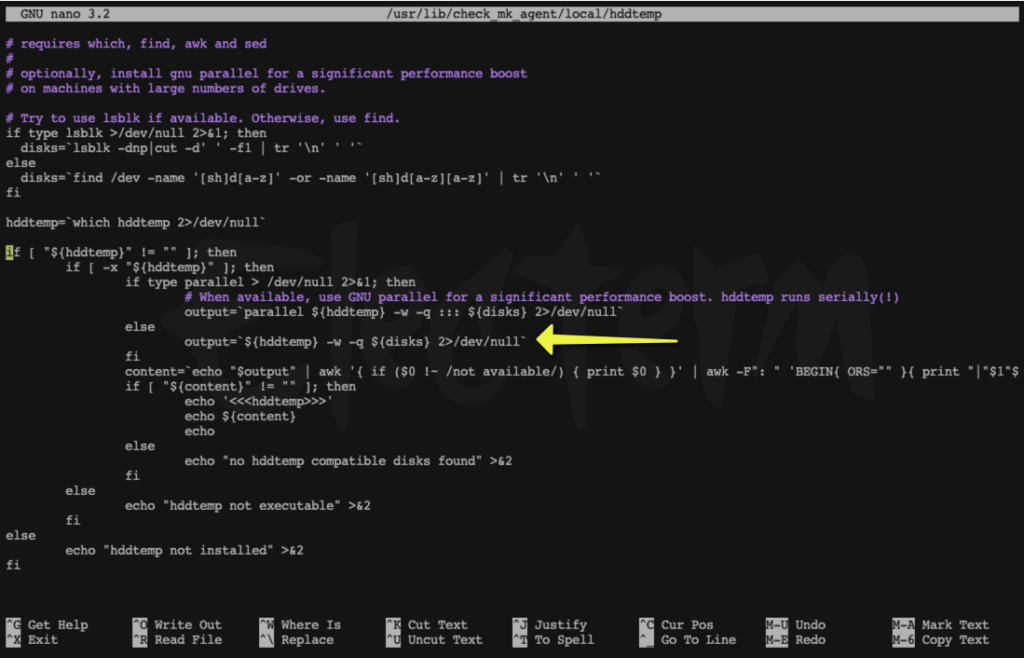The width and height of the screenshot is (1024, 658).
Task: Click Write Out shortcut label
Action: [x=188, y=625]
